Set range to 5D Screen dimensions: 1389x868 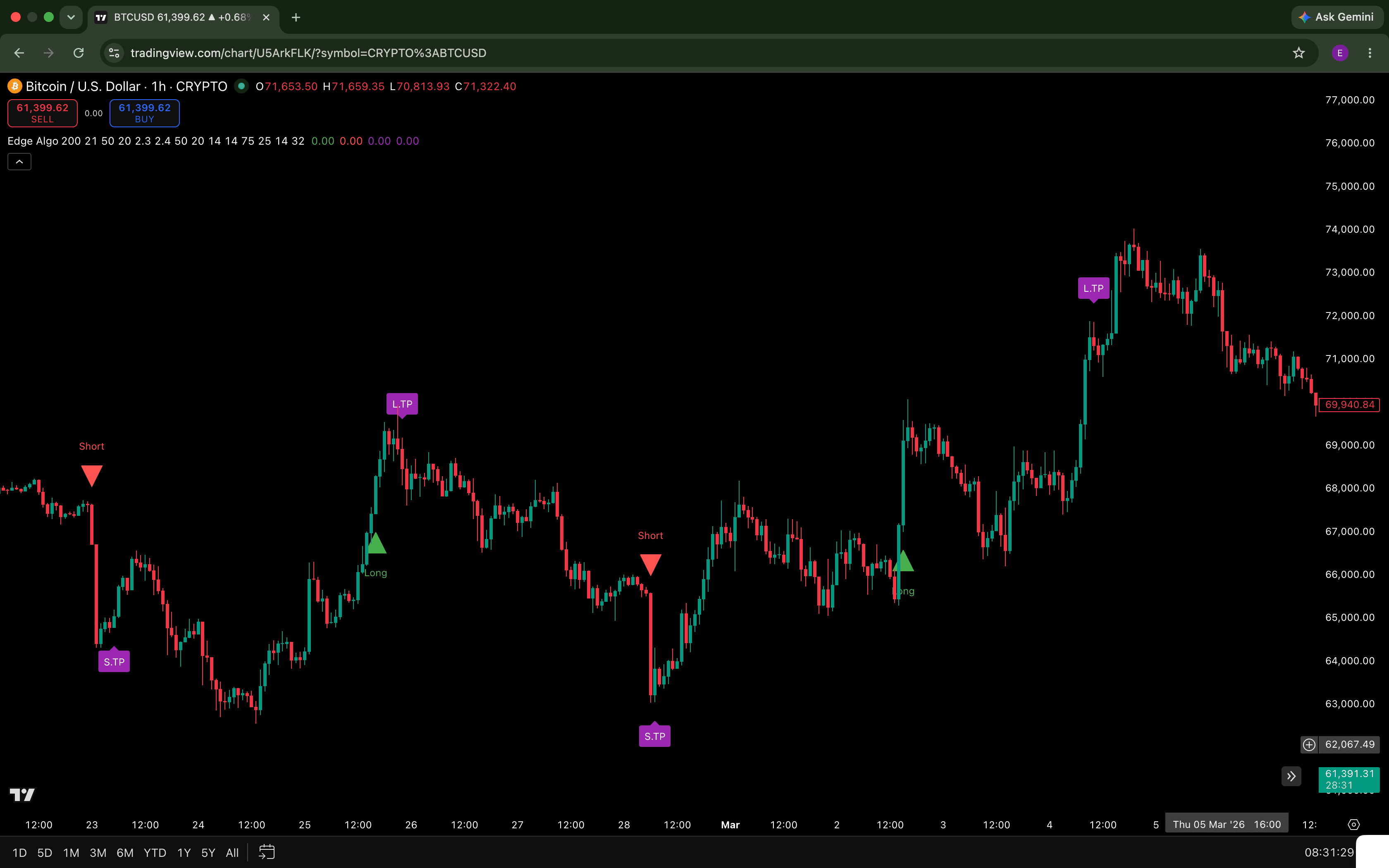45,852
